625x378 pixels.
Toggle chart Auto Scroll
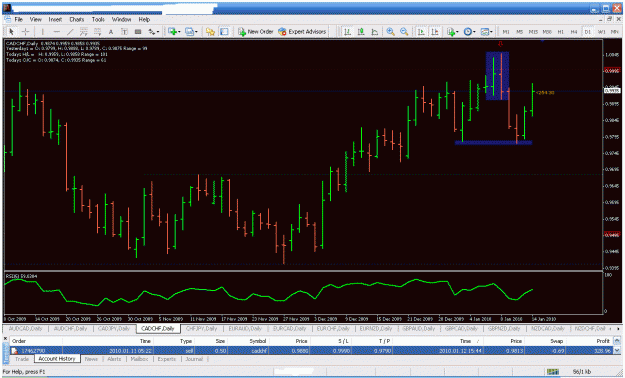point(421,32)
